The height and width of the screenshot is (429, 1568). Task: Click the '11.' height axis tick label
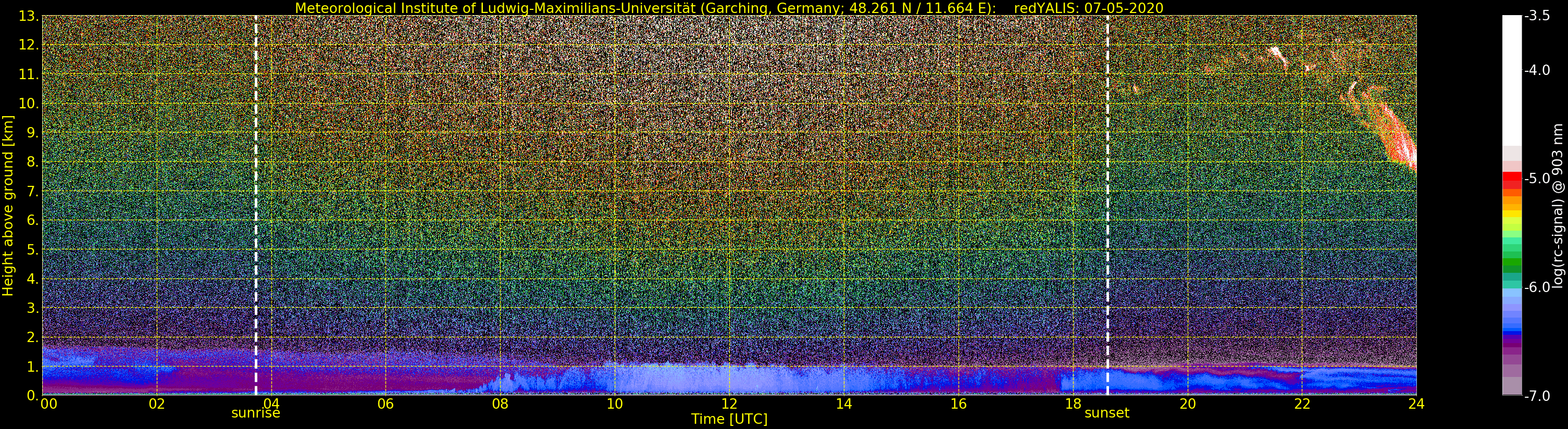pos(29,74)
